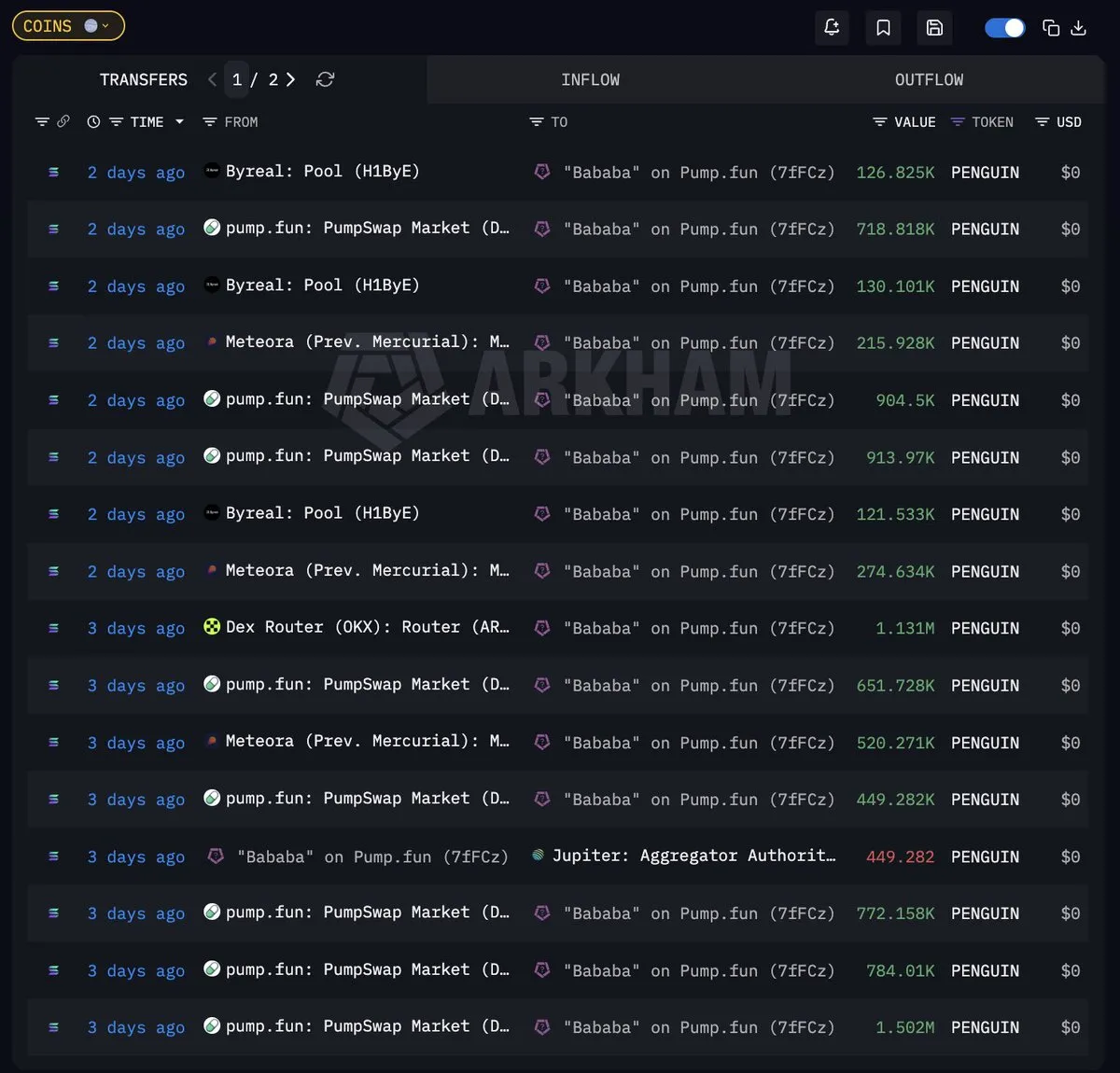
Task: Switch to the OUTFLOW tab
Action: click(x=929, y=80)
